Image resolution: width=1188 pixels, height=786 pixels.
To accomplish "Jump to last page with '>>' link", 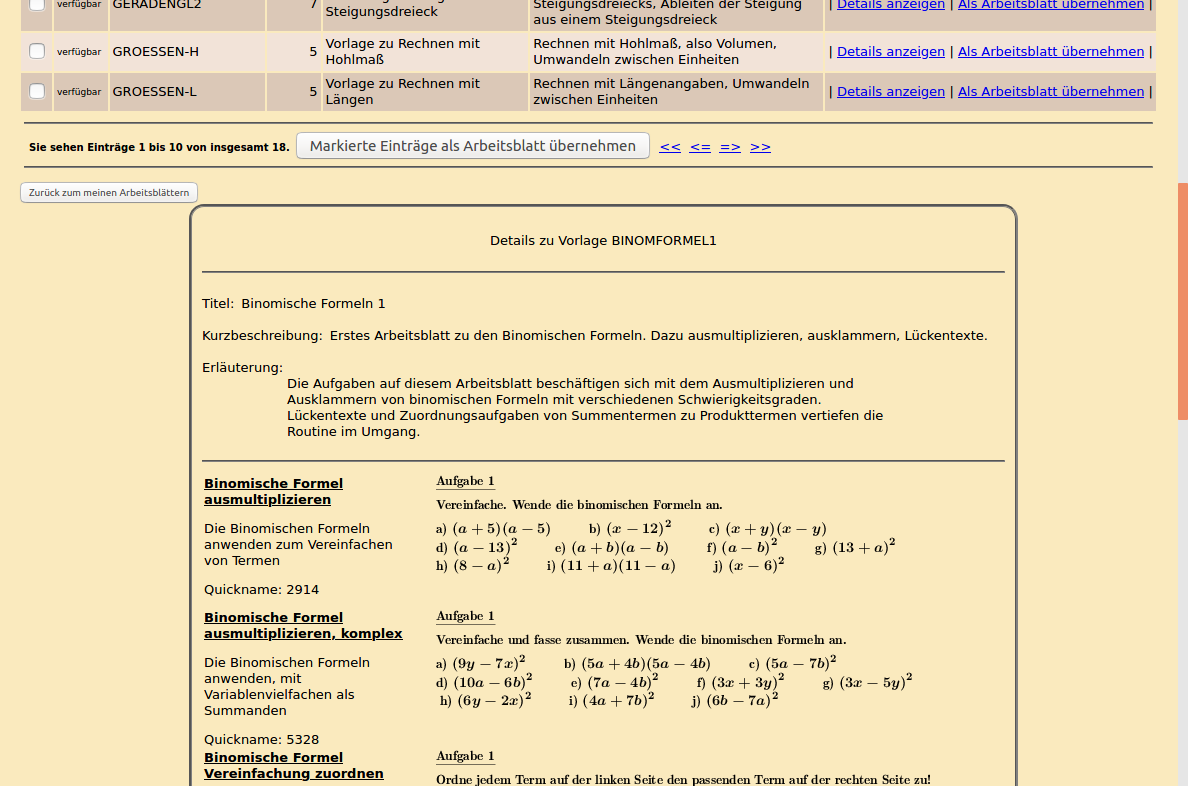I will pyautogui.click(x=760, y=147).
